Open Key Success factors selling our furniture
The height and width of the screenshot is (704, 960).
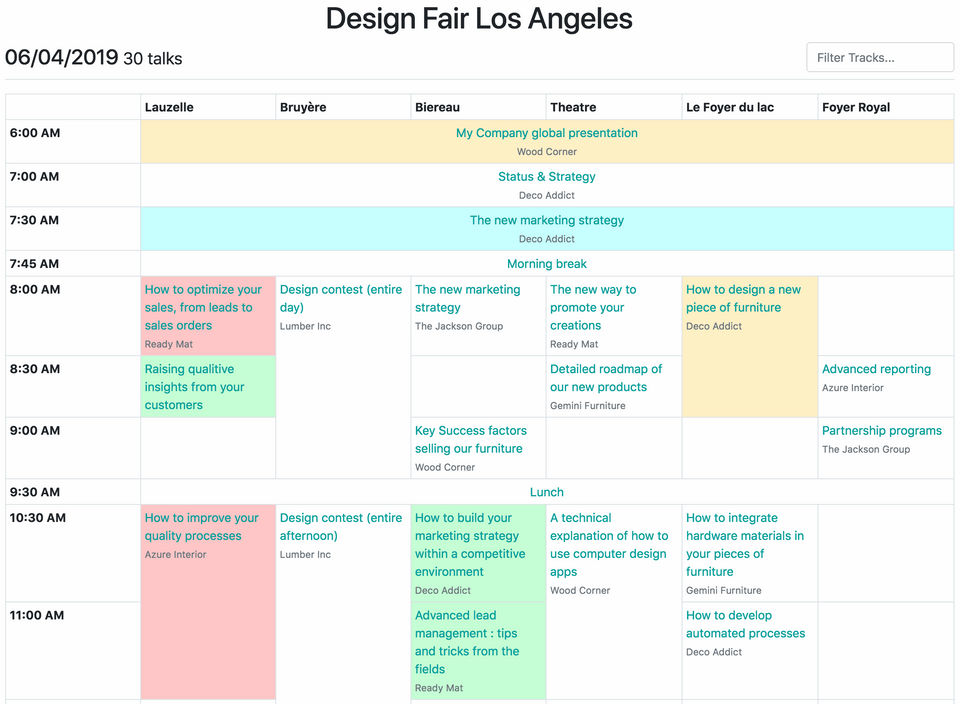point(470,439)
